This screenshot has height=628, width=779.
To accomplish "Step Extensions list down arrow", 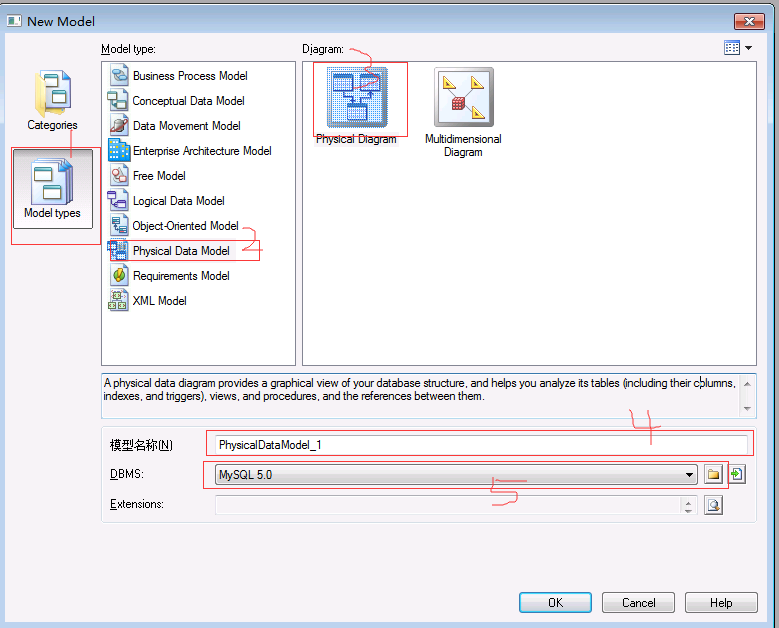I will pos(688,510).
